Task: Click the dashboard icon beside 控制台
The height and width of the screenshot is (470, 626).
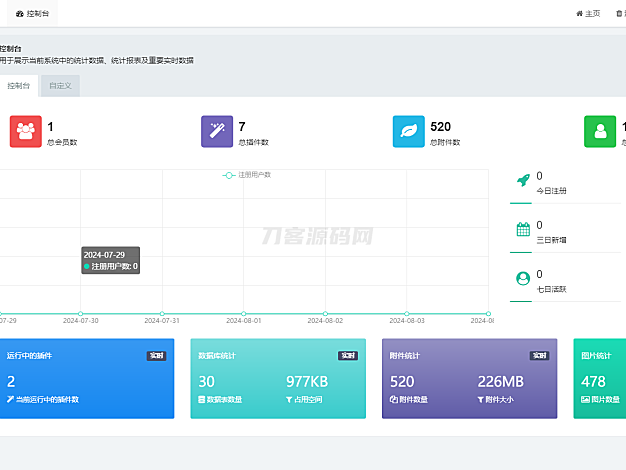Action: [20, 14]
